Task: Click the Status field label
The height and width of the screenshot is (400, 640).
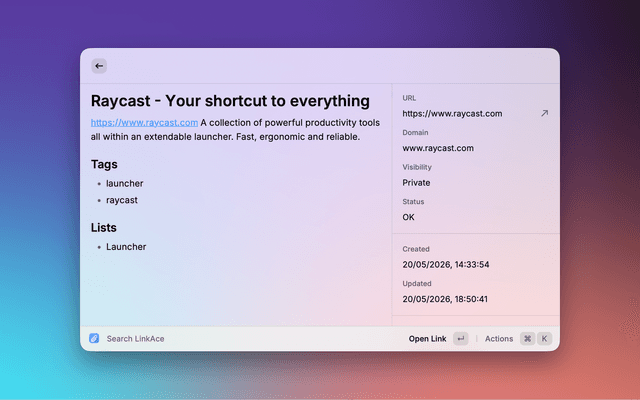Action: click(413, 202)
